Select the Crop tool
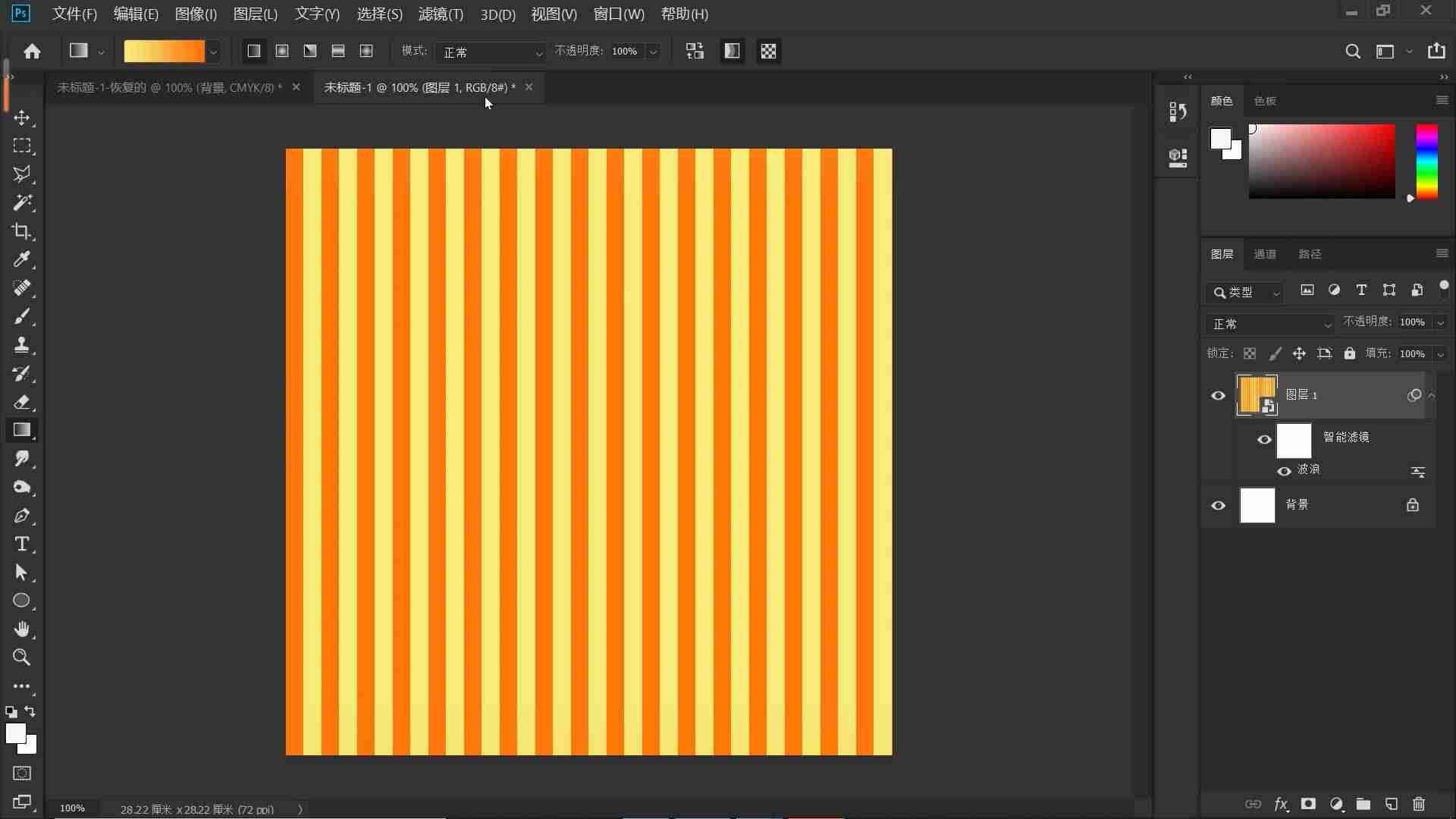 (22, 231)
